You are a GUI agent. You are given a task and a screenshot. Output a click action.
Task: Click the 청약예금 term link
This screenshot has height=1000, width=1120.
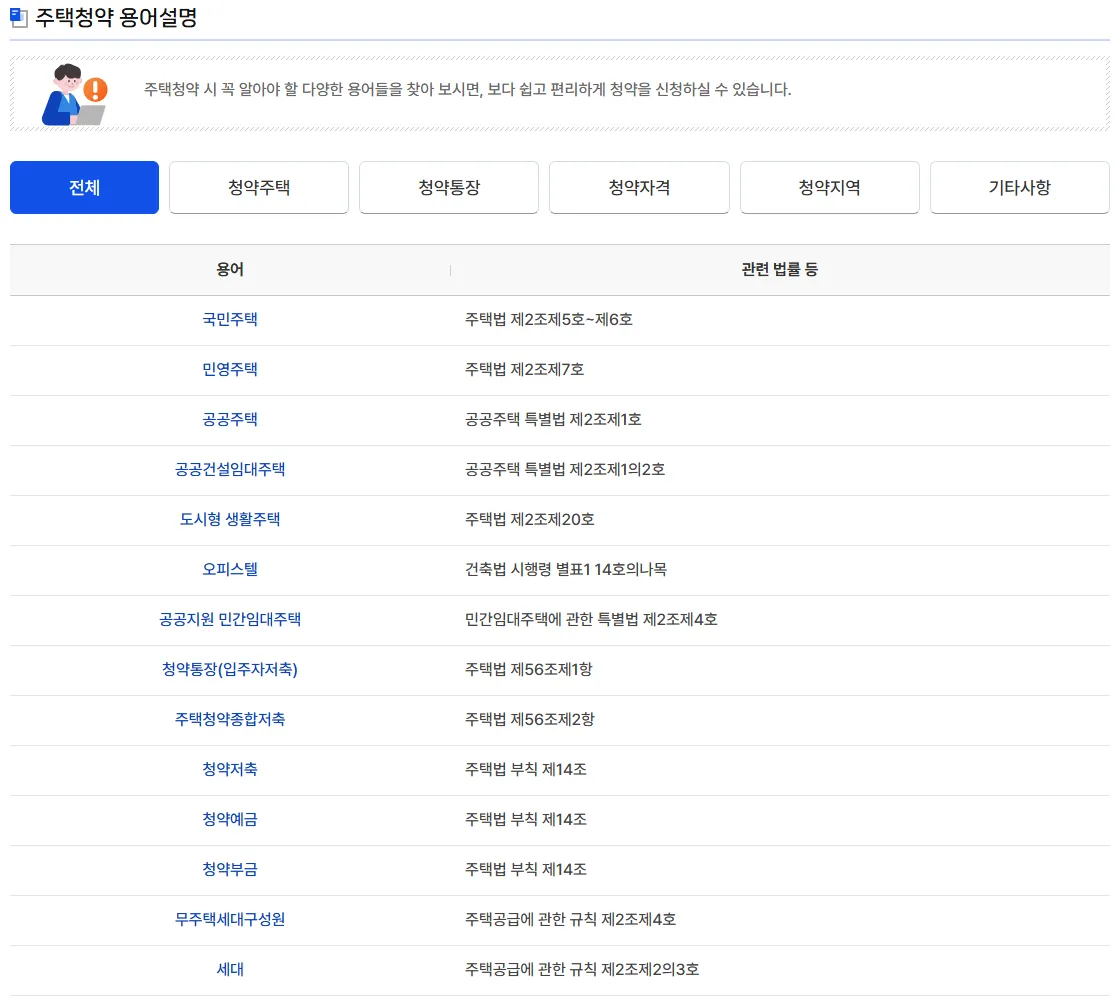(230, 819)
